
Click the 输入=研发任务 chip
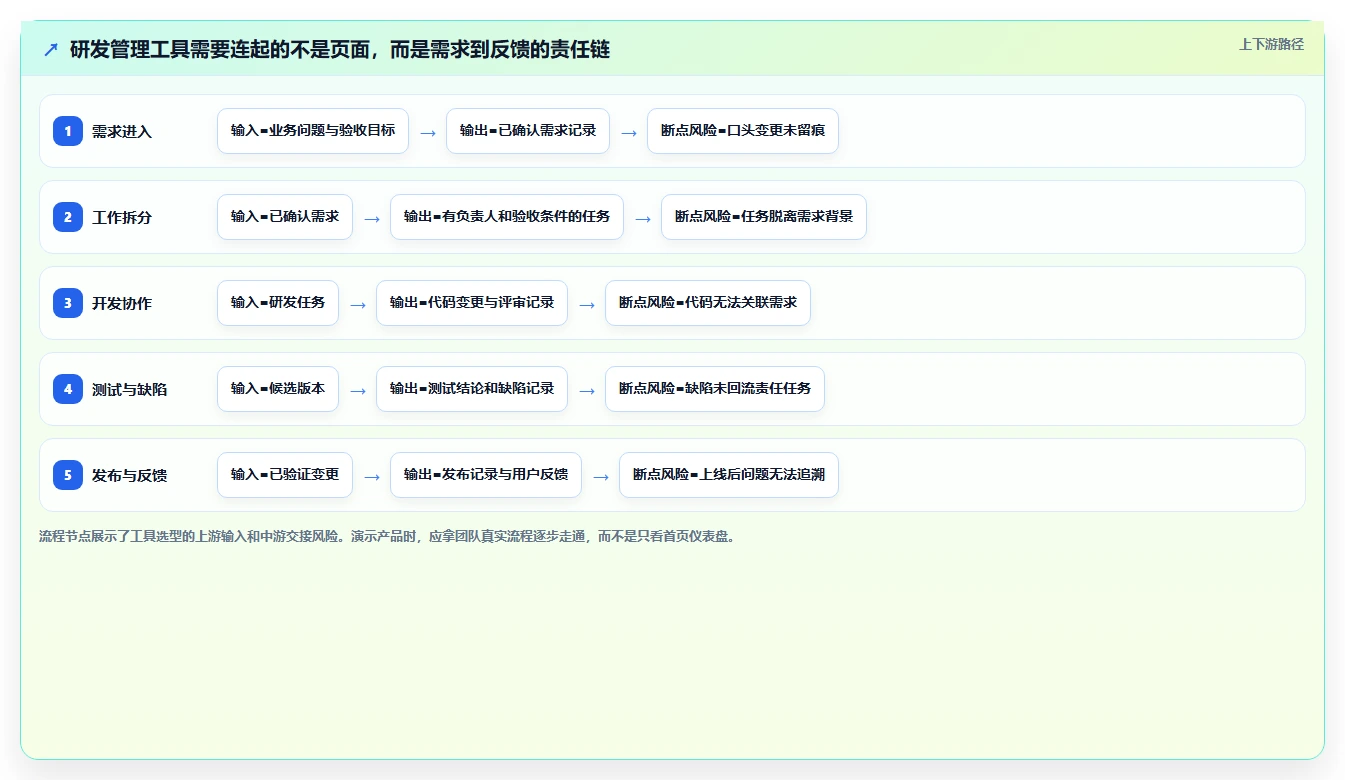(x=278, y=303)
